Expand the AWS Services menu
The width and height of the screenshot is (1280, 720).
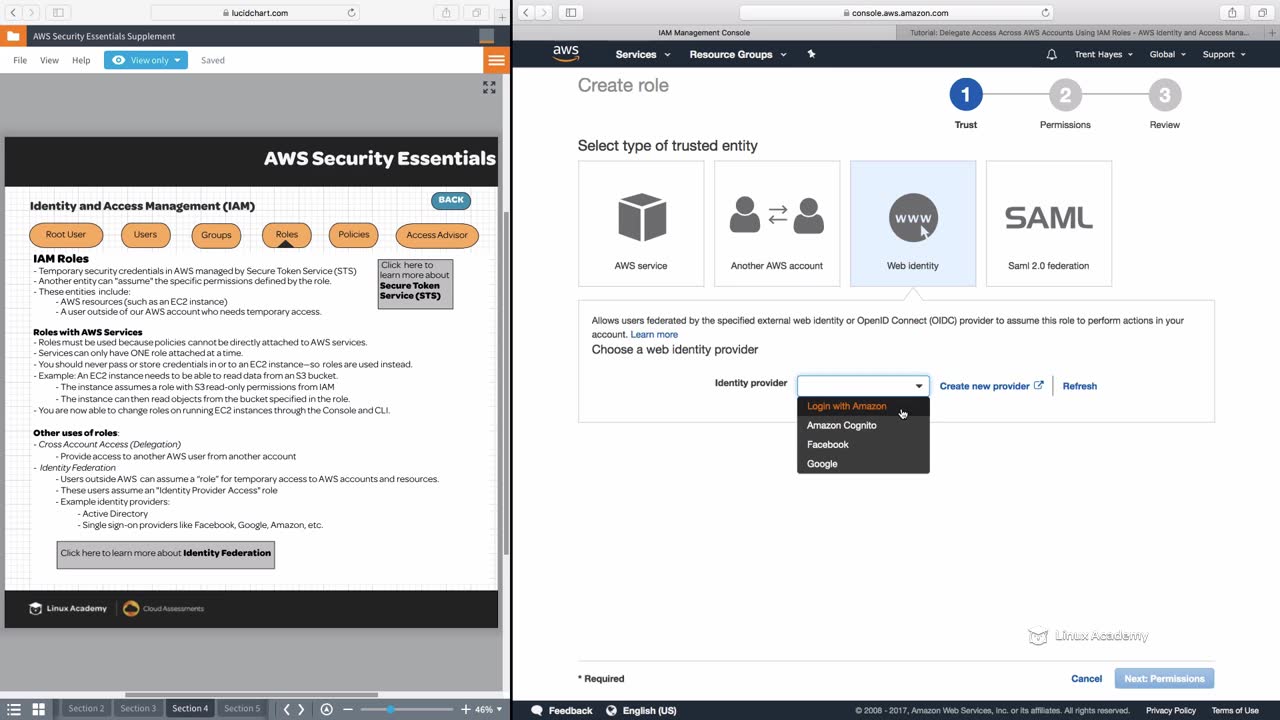pos(642,54)
